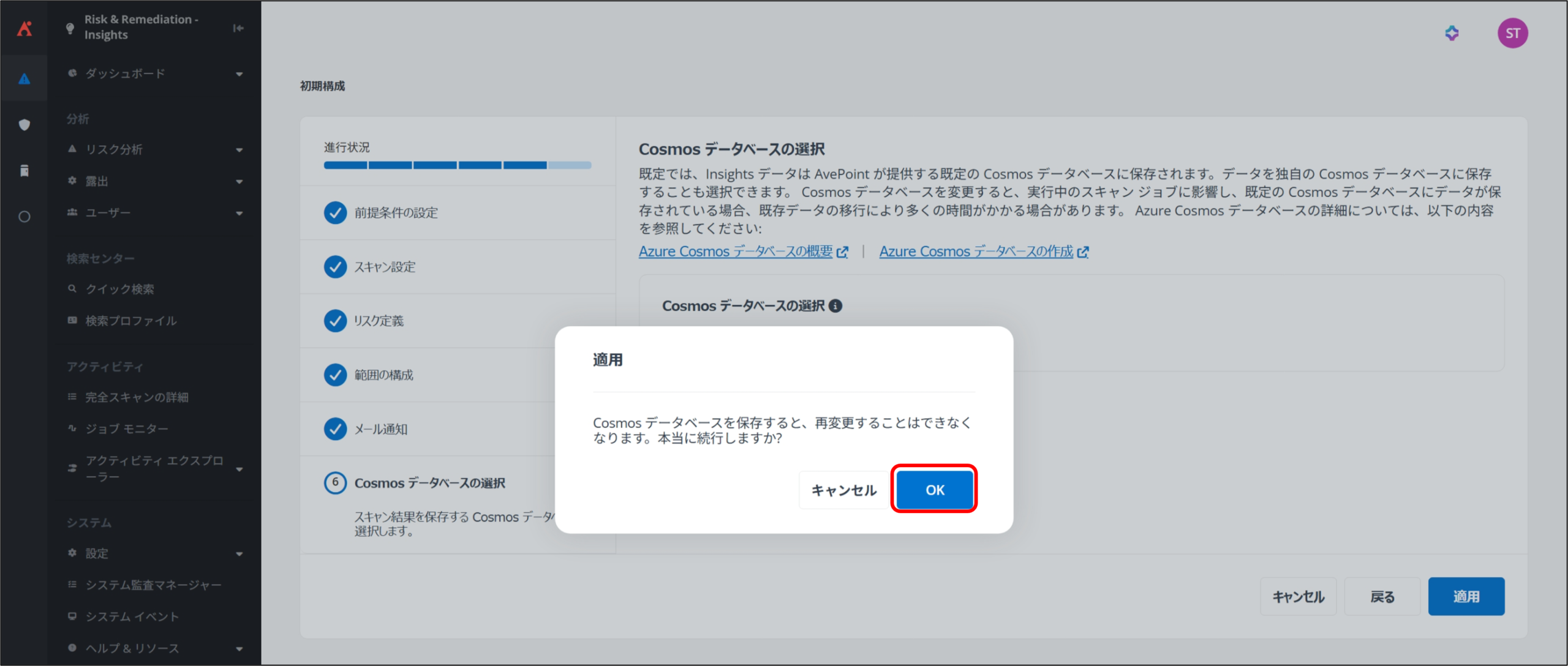Click the circle icon in sidebar rail
This screenshot has width=1568, height=666.
pos(24,217)
